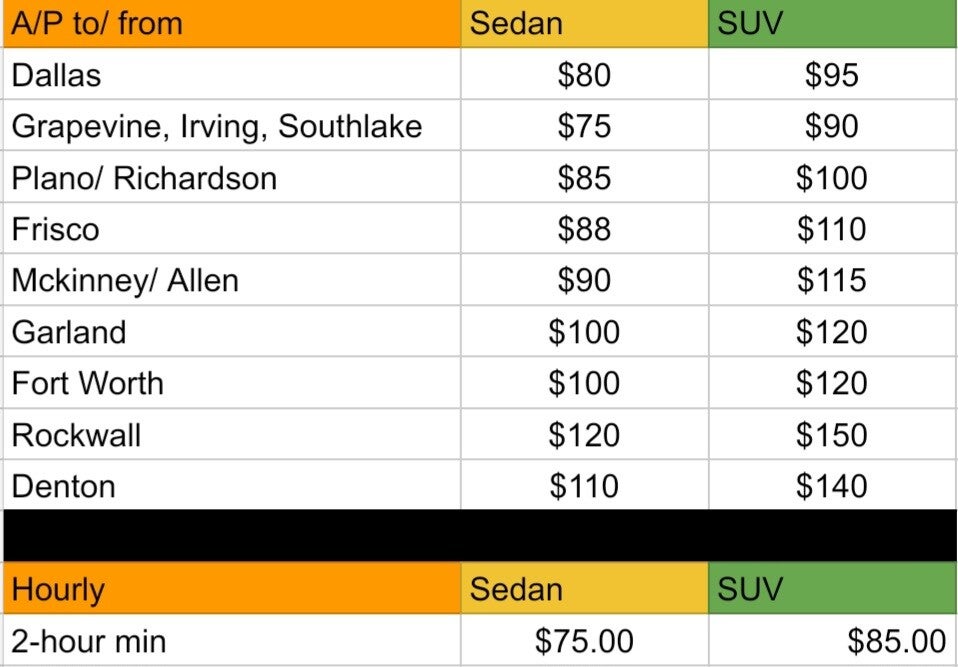
Task: Select the 'A/P to/ from' header cell
Action: pos(230,24)
